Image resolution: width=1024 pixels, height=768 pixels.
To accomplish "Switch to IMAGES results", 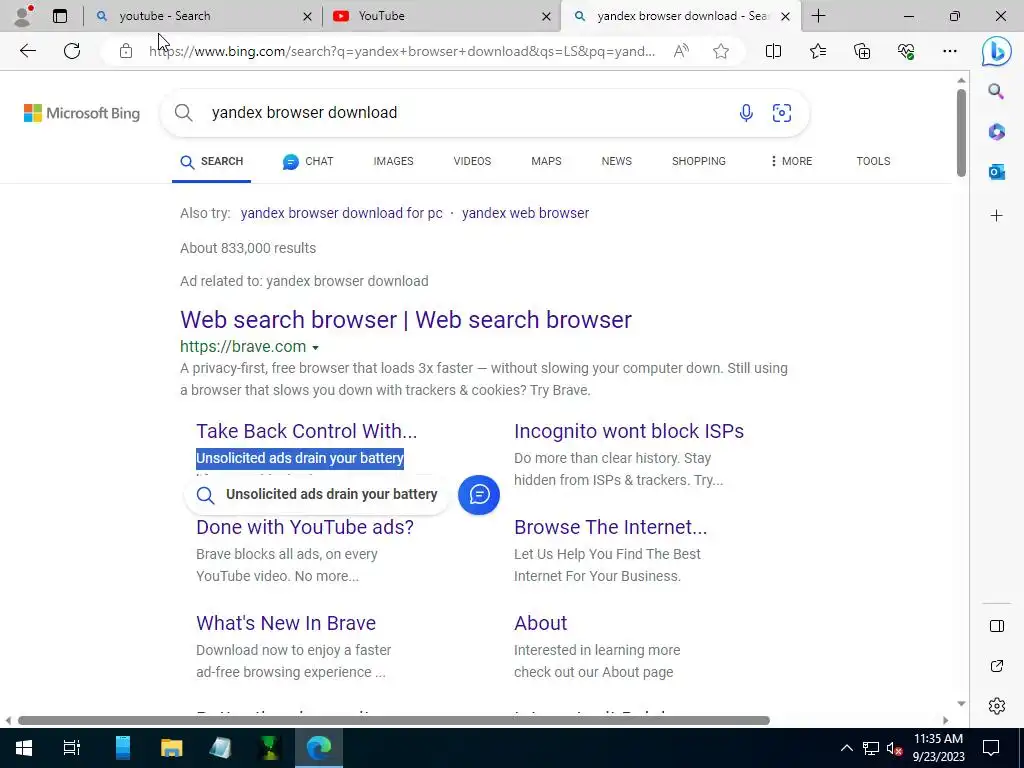I will [393, 161].
